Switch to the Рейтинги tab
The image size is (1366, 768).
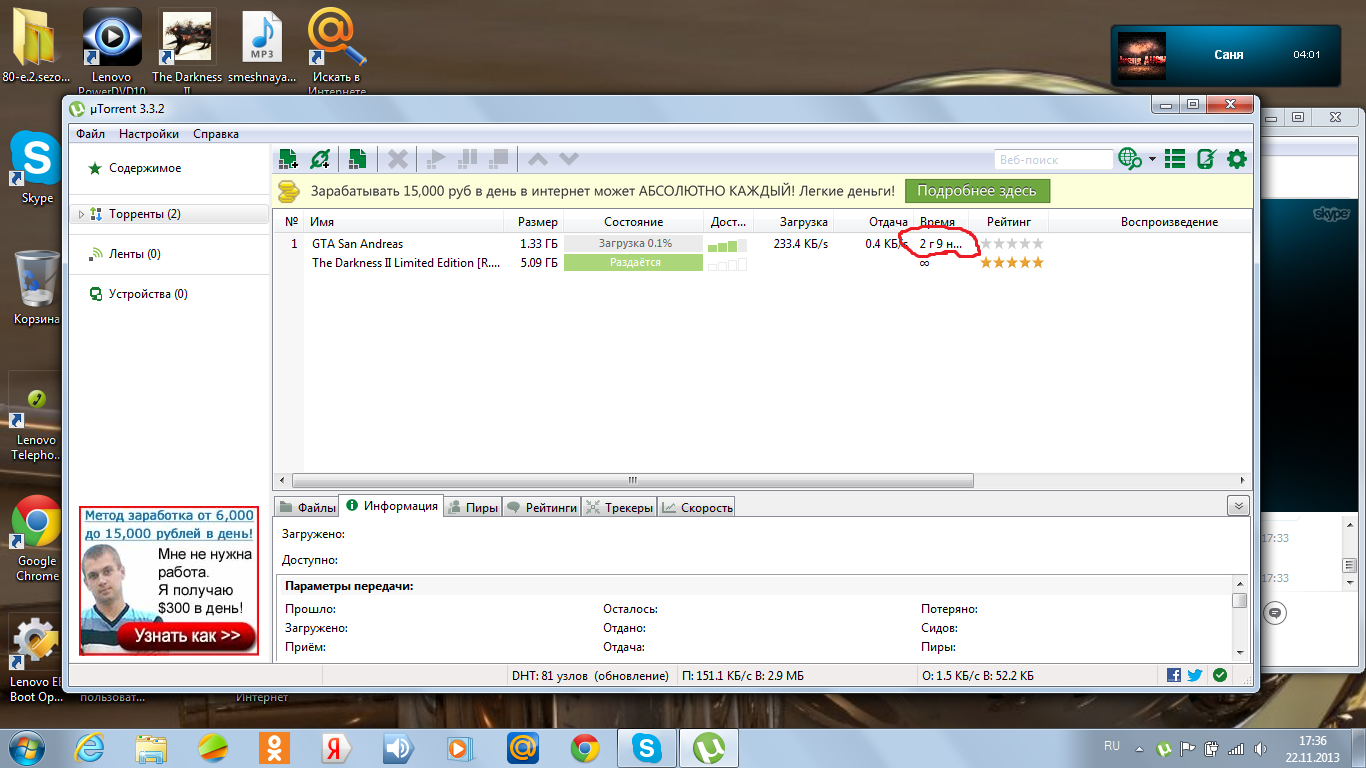click(x=541, y=507)
